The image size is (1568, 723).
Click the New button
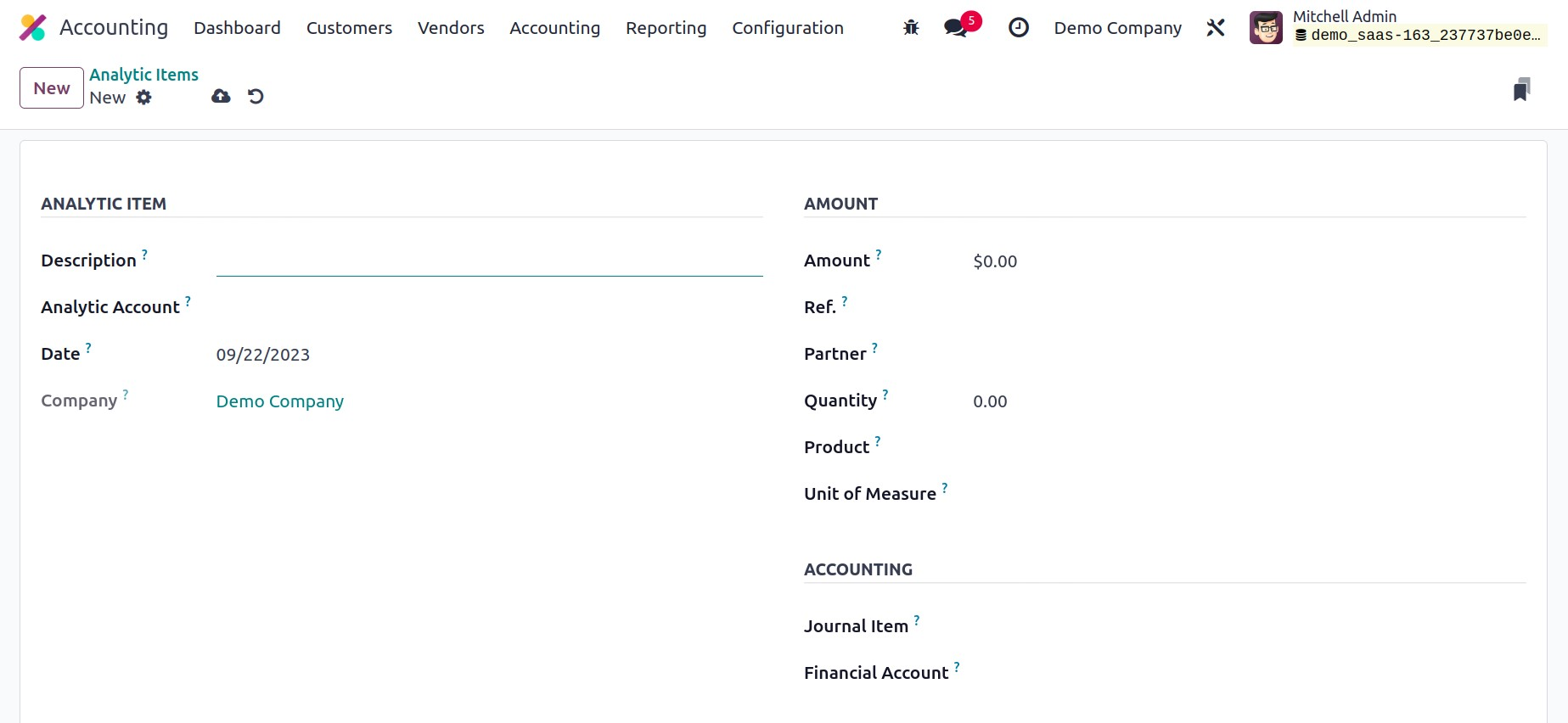tap(52, 88)
